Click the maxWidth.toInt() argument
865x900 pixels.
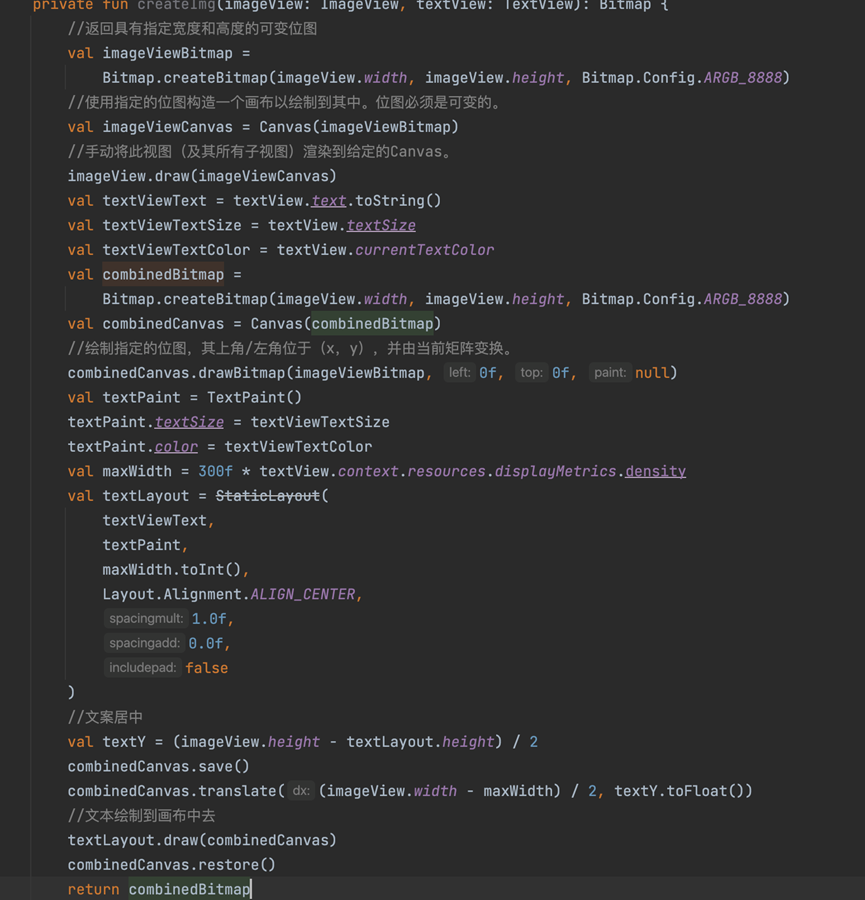(x=172, y=570)
